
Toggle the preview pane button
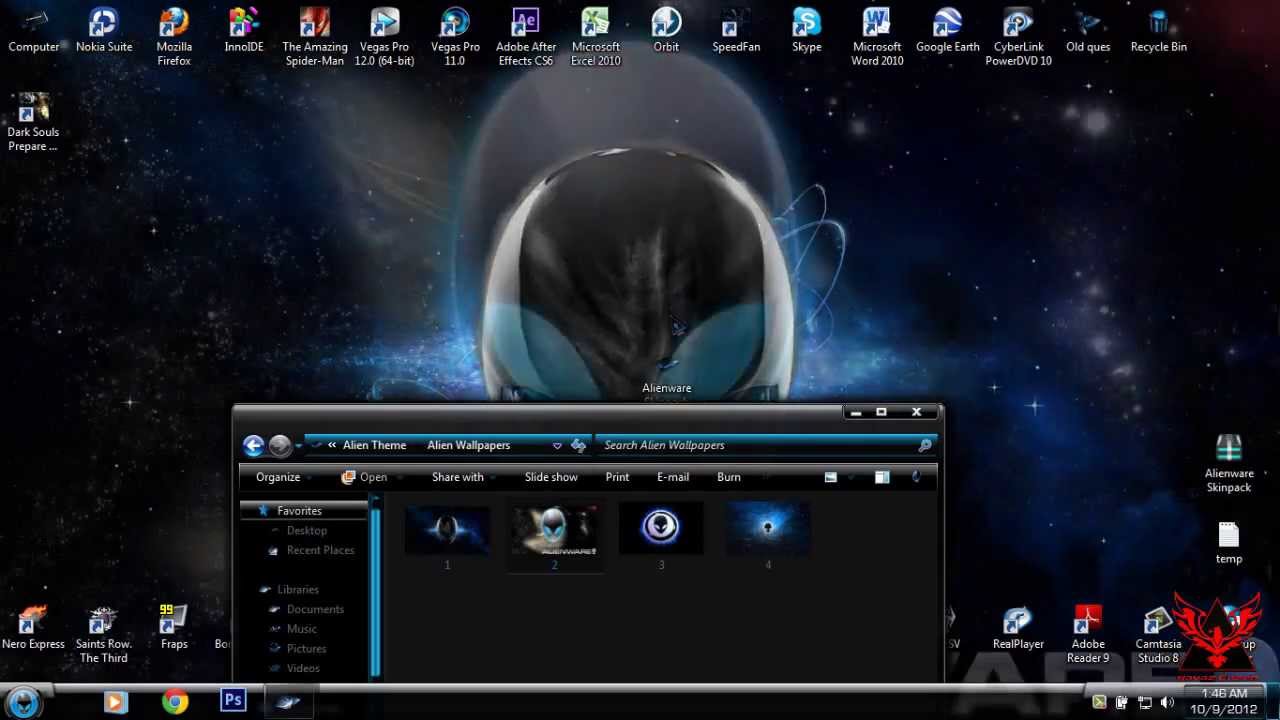[881, 477]
